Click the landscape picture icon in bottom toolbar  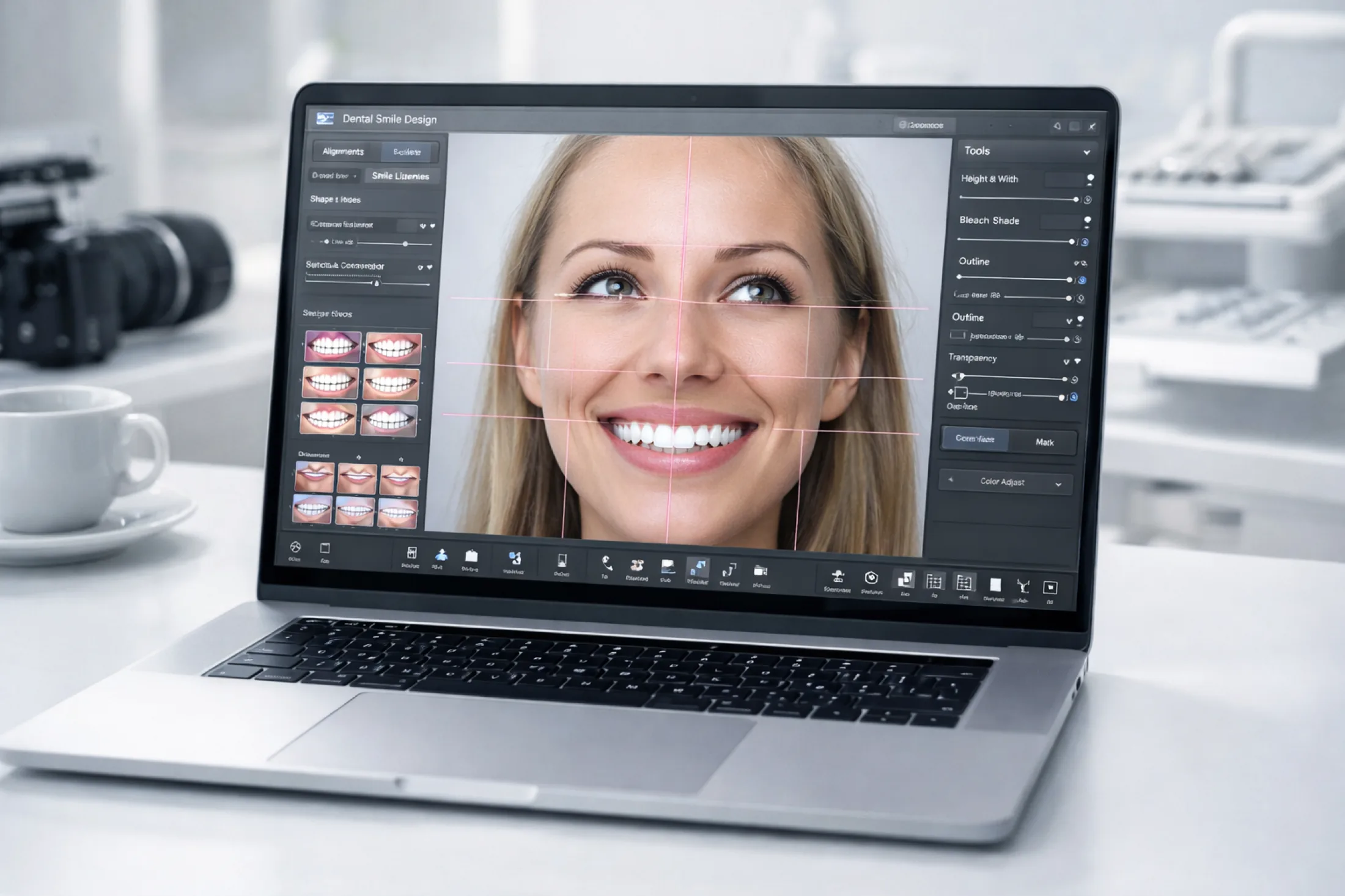[x=668, y=567]
